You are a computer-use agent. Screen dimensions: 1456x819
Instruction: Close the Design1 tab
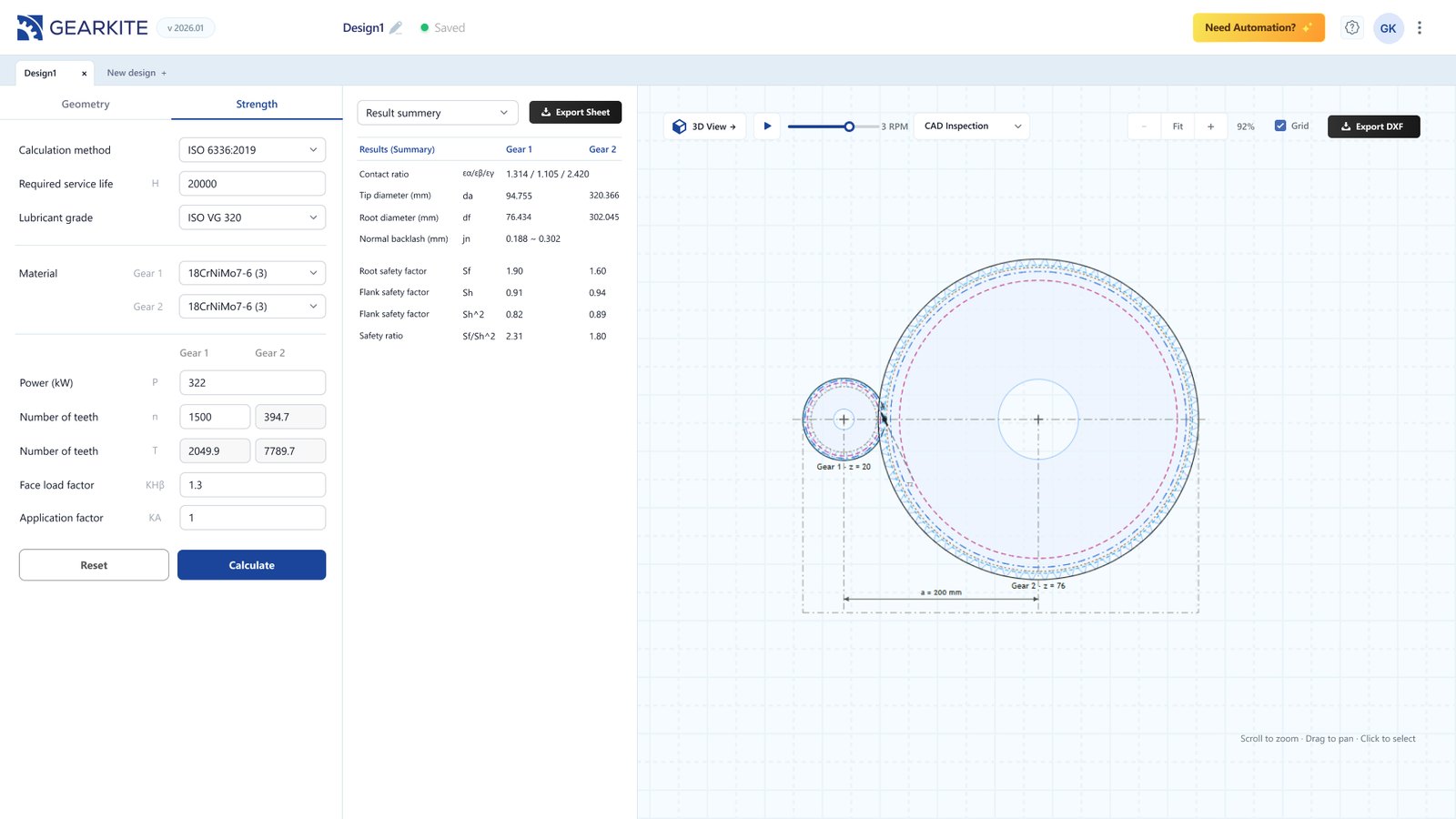(x=84, y=74)
